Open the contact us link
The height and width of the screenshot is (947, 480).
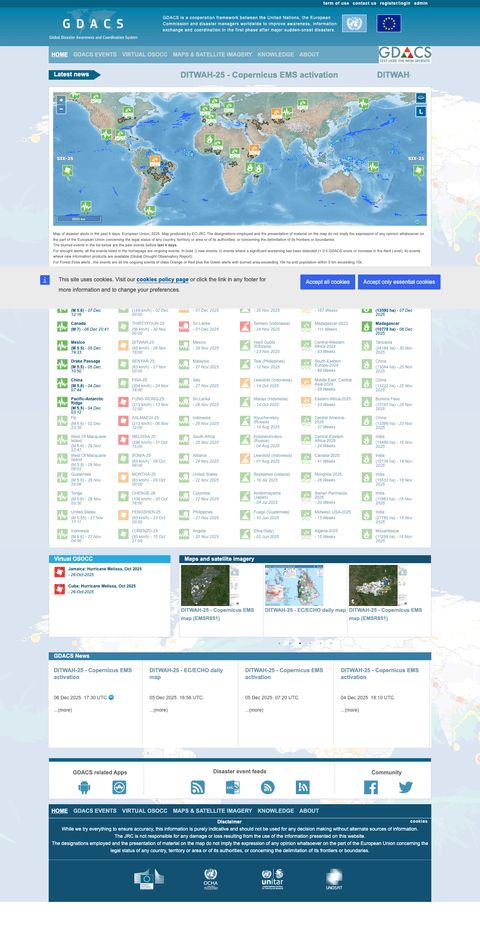tap(365, 3)
